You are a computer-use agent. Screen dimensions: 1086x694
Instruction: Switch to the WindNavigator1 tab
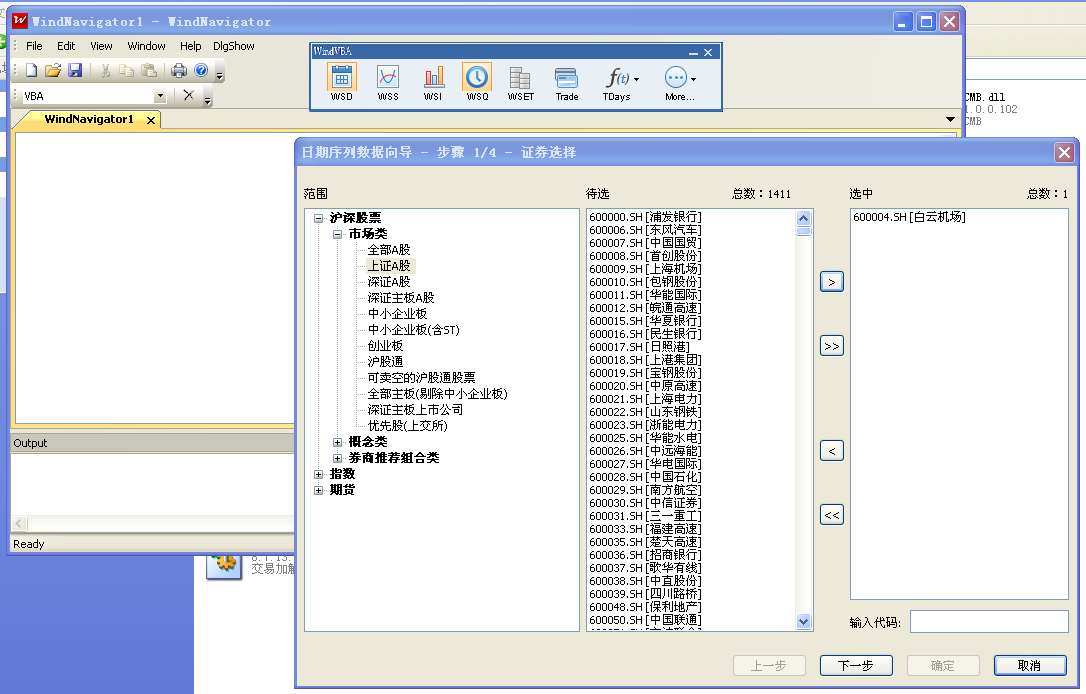89,119
